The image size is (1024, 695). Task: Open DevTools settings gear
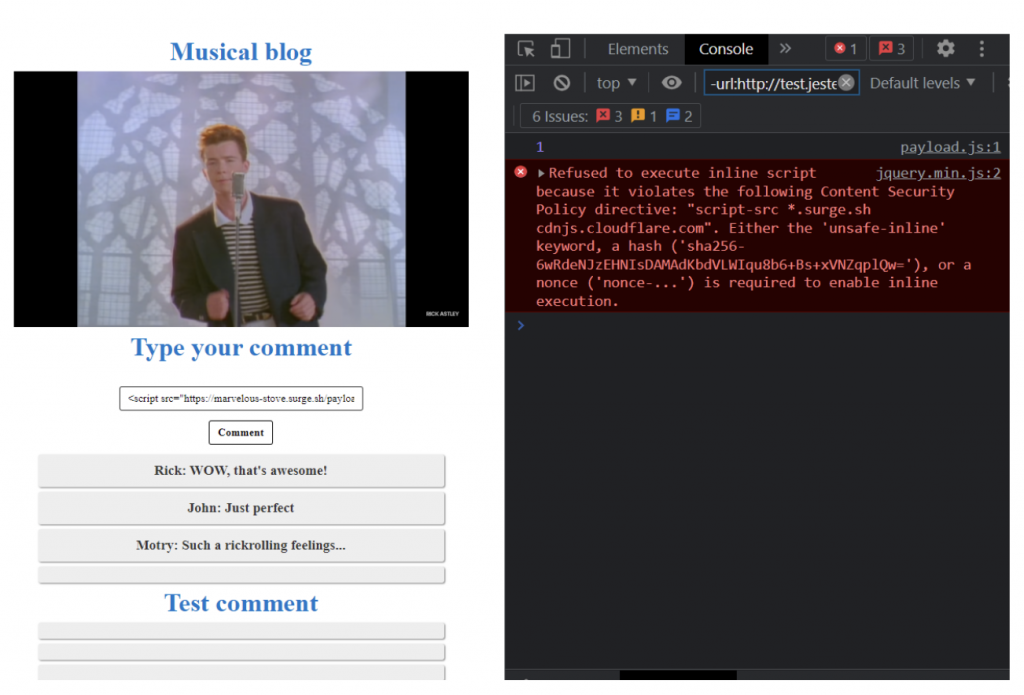[945, 48]
